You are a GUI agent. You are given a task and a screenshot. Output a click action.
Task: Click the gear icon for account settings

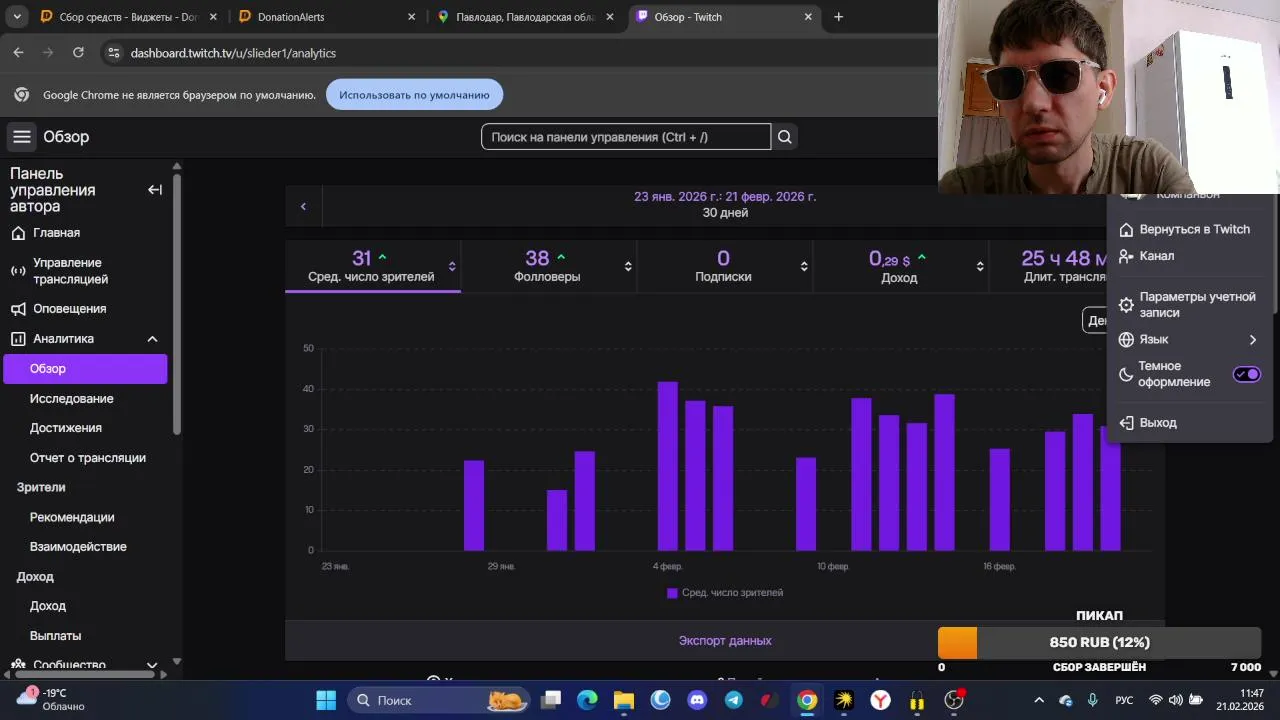click(x=1126, y=305)
